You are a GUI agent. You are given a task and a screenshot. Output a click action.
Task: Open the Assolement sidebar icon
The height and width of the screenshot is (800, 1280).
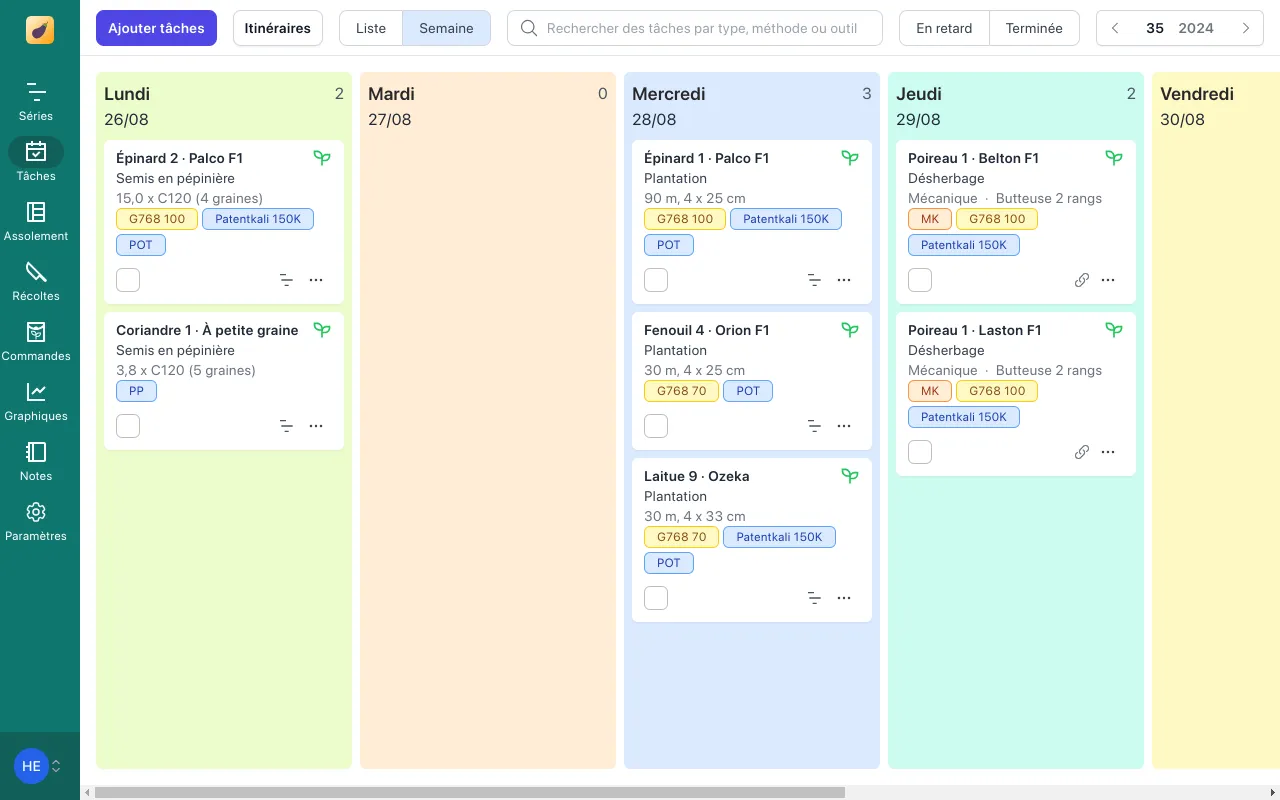(36, 221)
